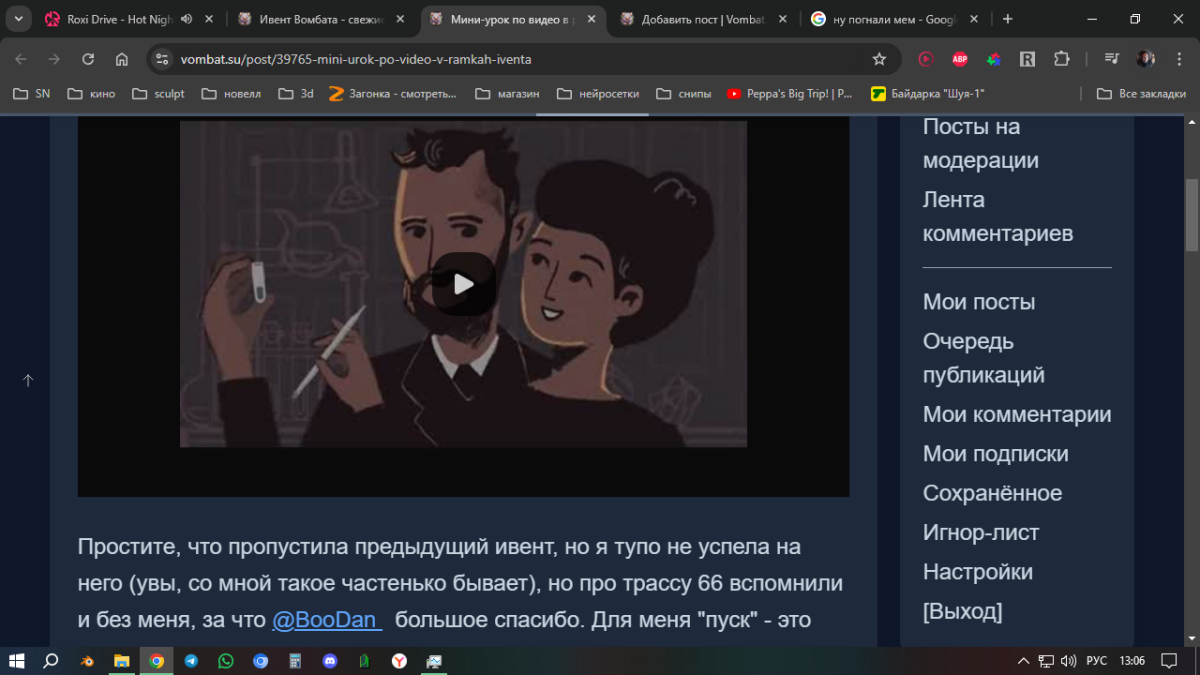
Task: Open Telegram from the taskbar
Action: tap(191, 661)
